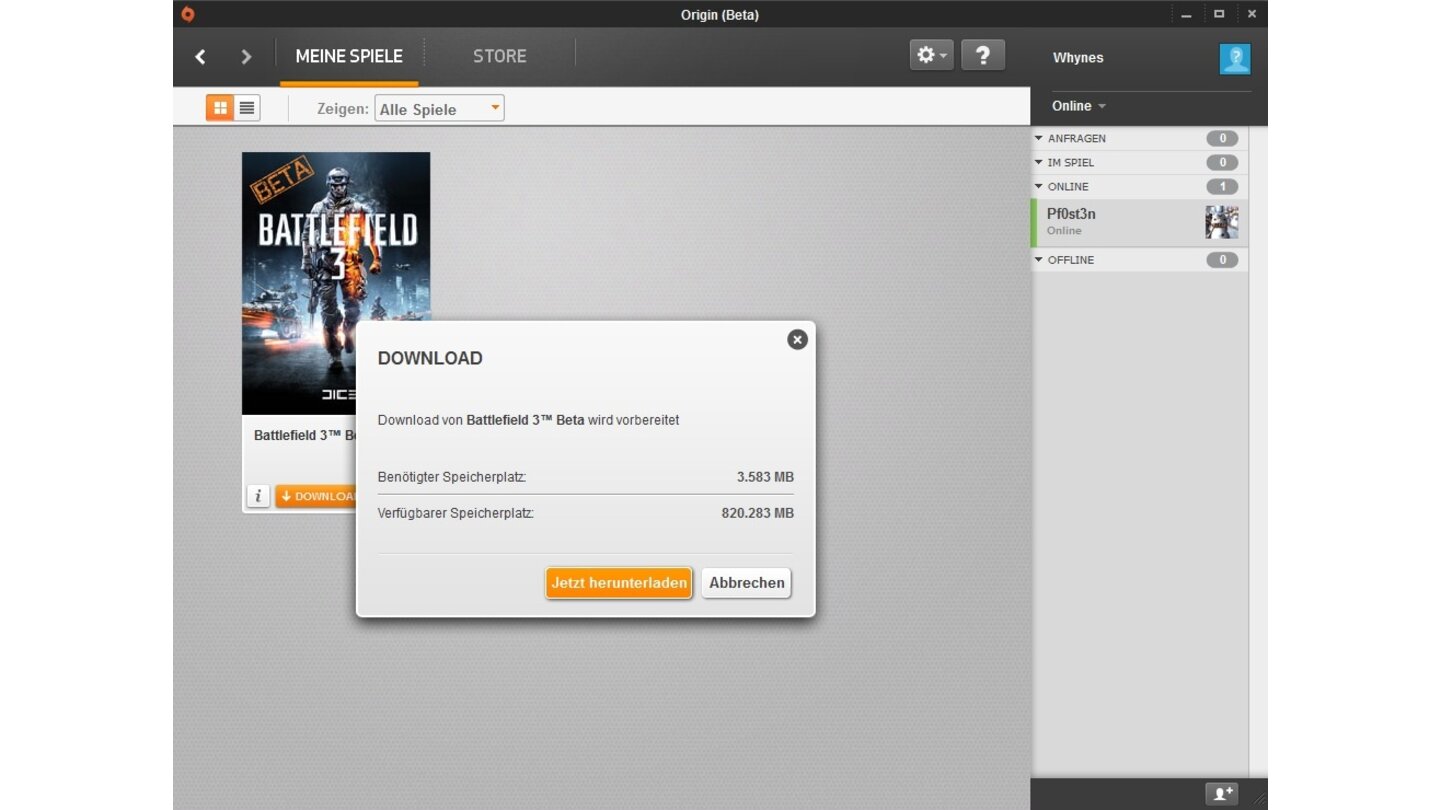1440x810 pixels.
Task: Click the Origin logo in the title bar
Action: [x=187, y=14]
